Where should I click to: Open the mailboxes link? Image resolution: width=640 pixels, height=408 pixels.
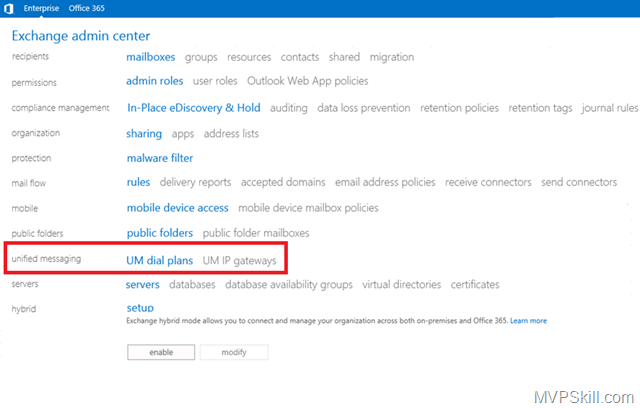[x=151, y=57]
